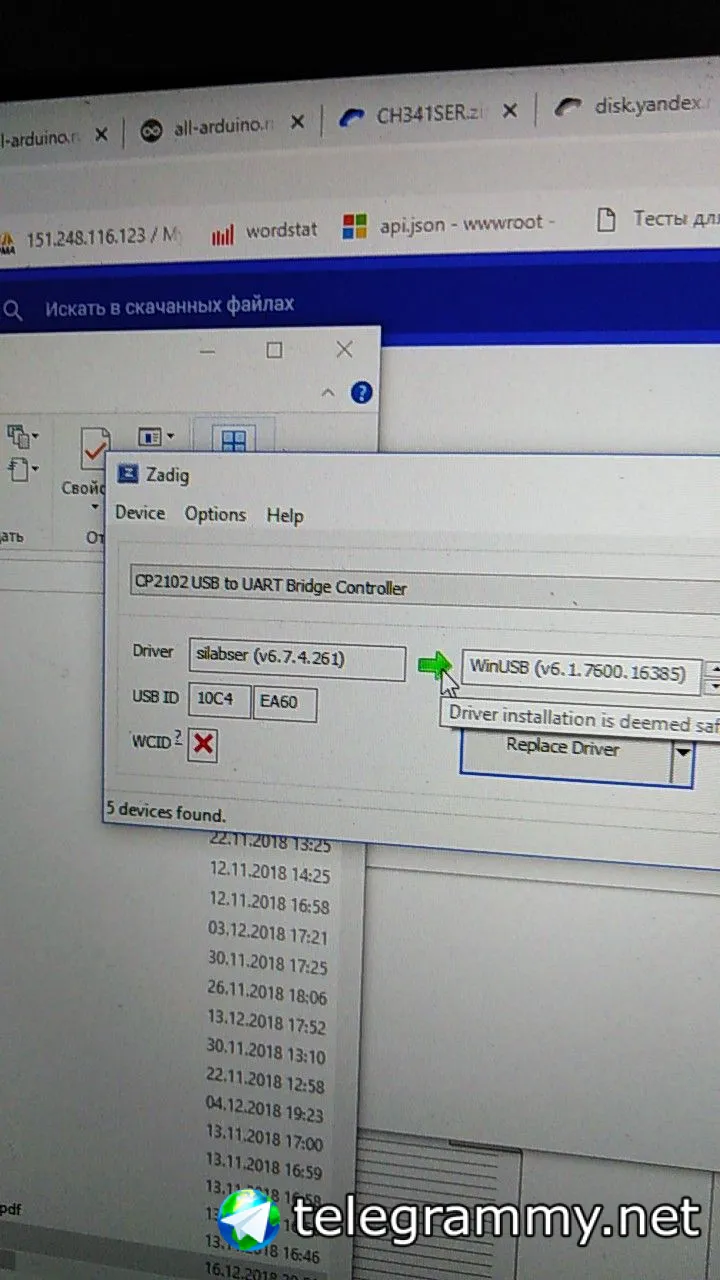720x1280 pixels.
Task: Open the 151.248.116.123 bookmark
Action: click(x=92, y=238)
